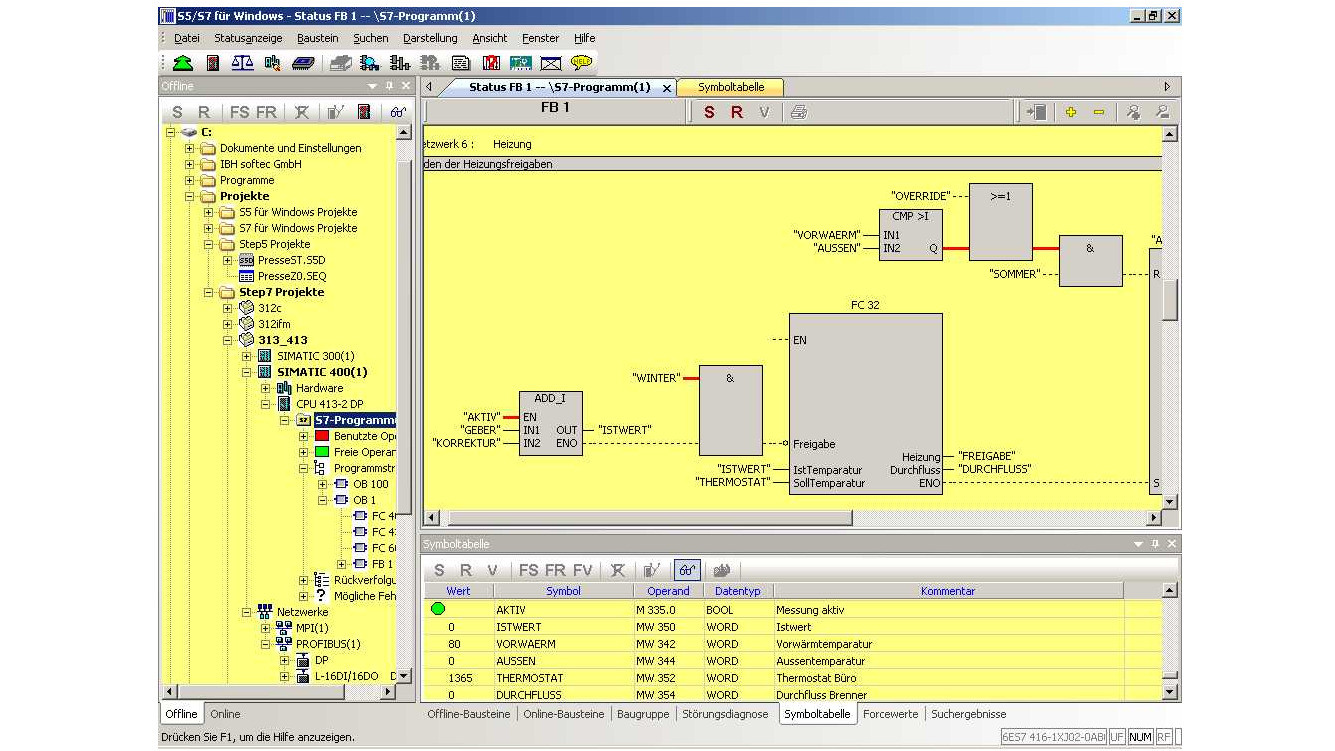The image size is (1335, 751).
Task: Click the memory chip toolbar icon
Action: [305, 61]
